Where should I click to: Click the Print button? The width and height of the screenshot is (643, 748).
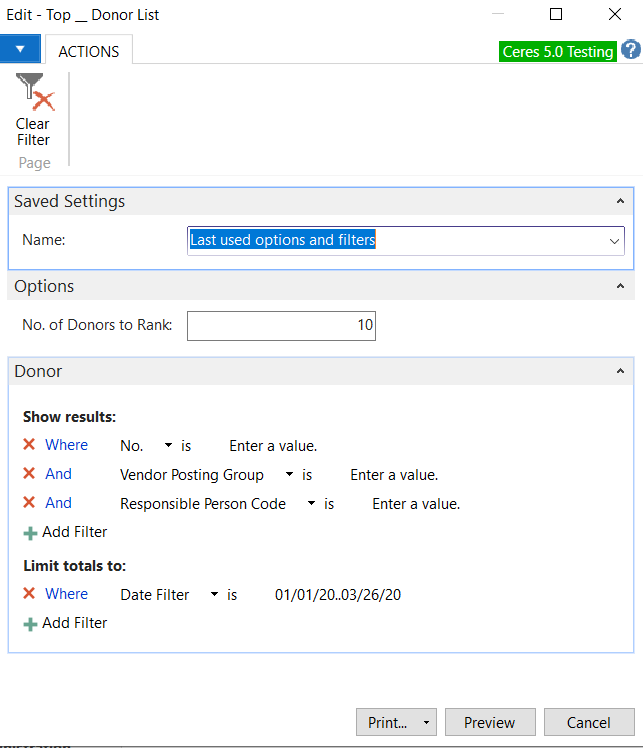[x=387, y=722]
